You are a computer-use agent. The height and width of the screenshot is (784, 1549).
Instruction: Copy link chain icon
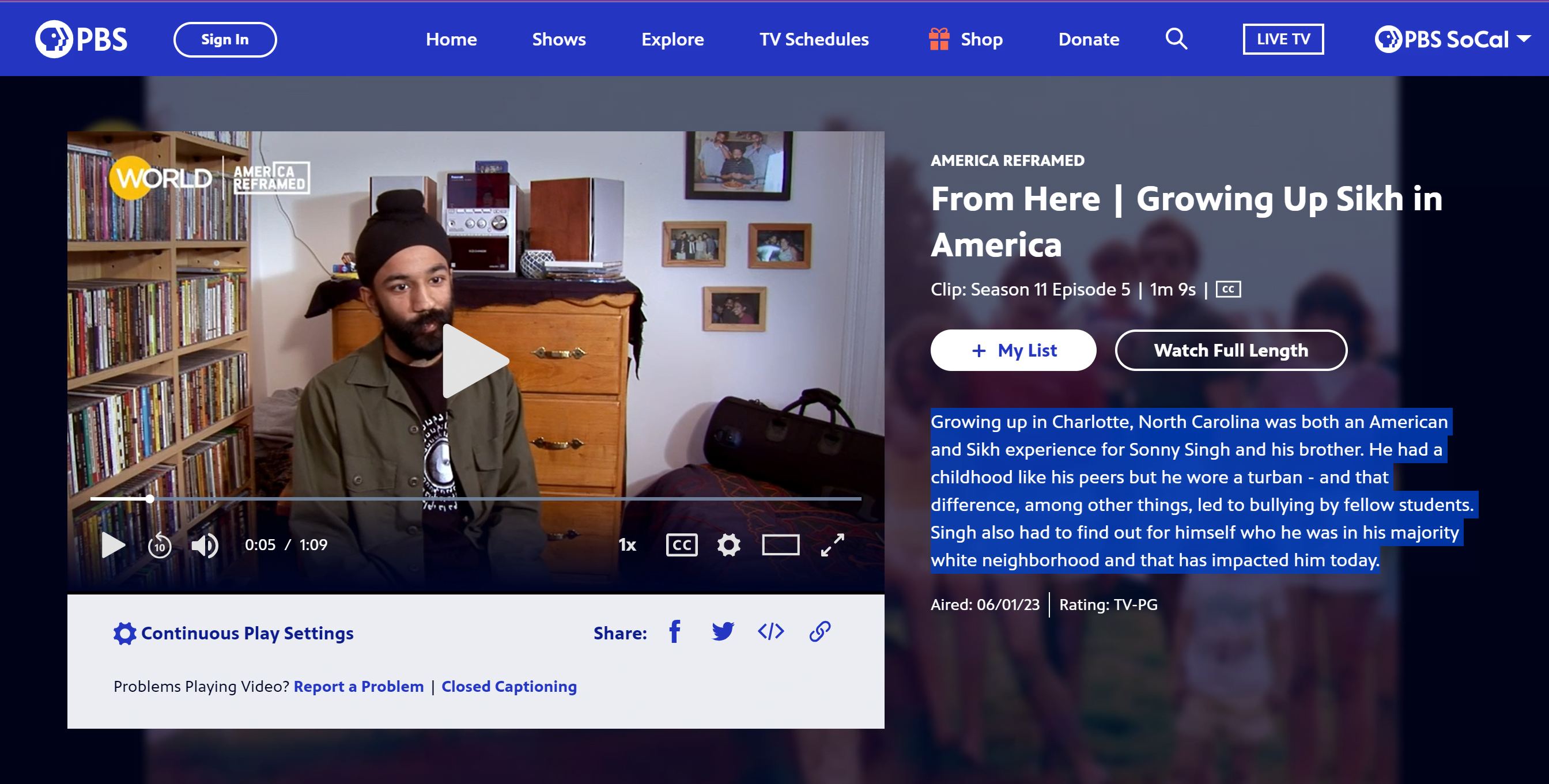(820, 632)
